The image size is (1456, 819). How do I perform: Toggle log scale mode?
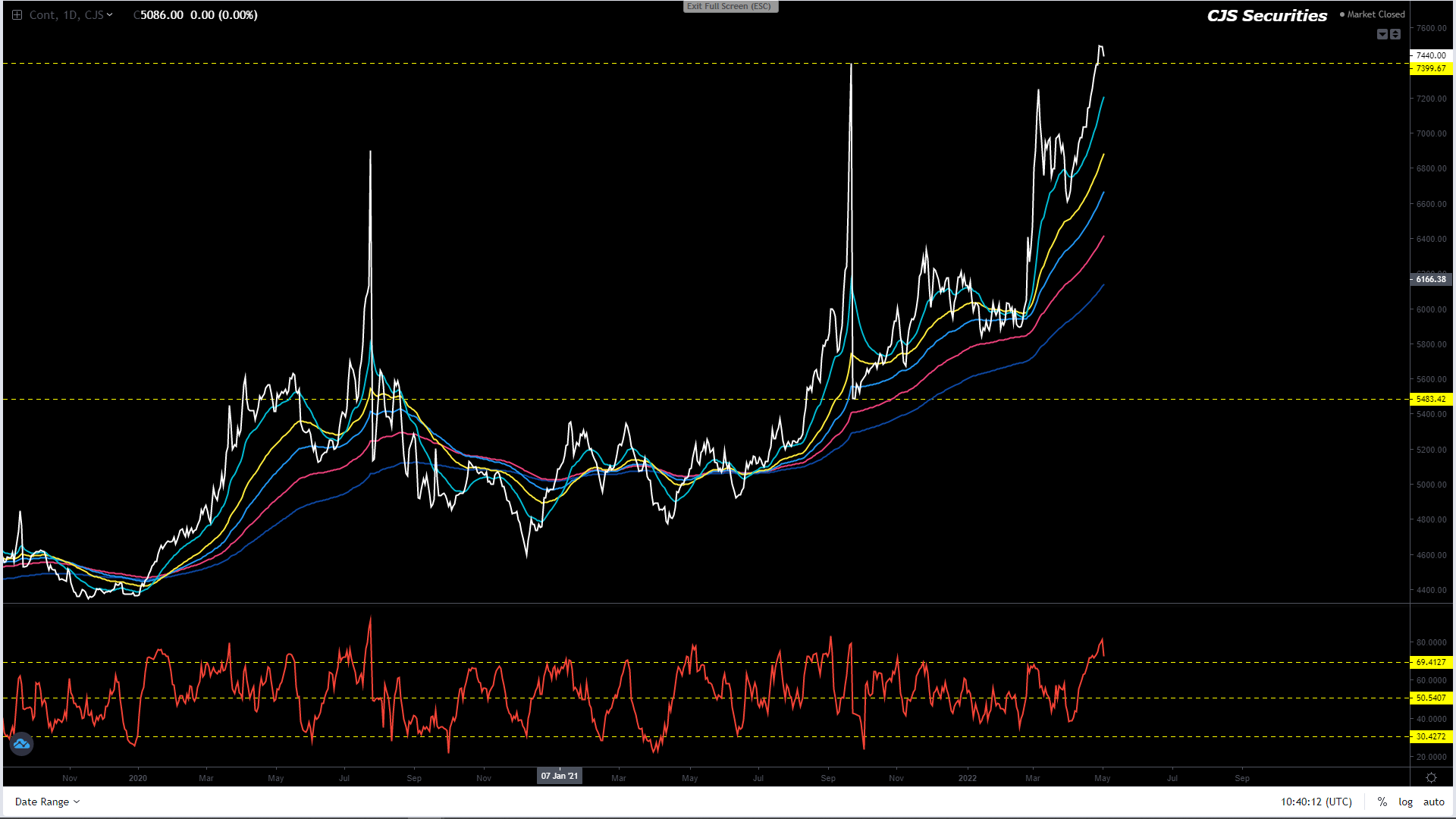1406,802
